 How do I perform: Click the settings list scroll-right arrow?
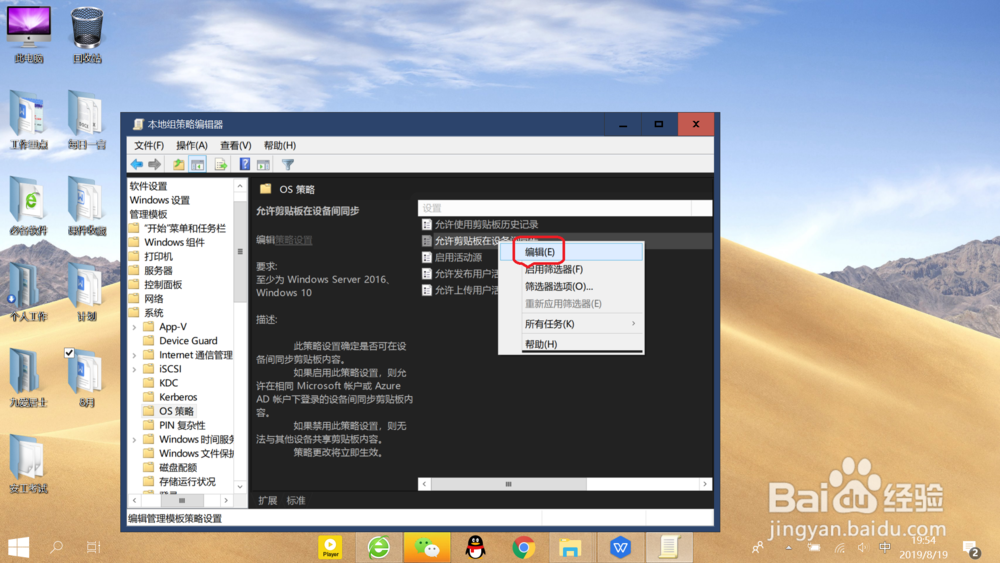click(705, 484)
